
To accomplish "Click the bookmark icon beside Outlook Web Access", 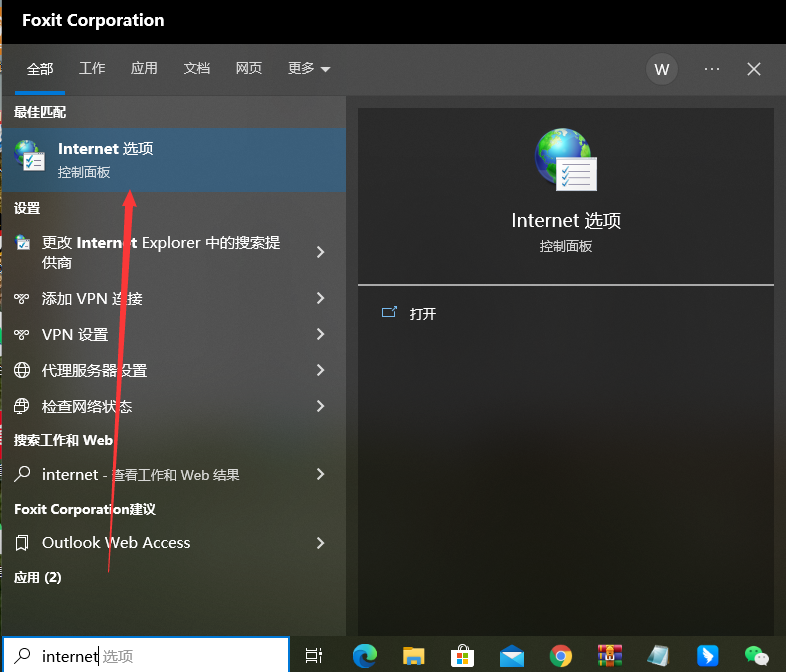I will click(22, 543).
